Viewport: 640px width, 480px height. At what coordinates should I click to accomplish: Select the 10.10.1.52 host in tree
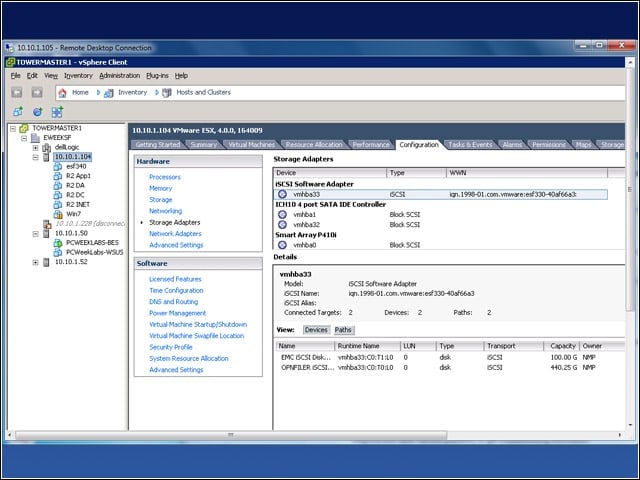pos(71,262)
